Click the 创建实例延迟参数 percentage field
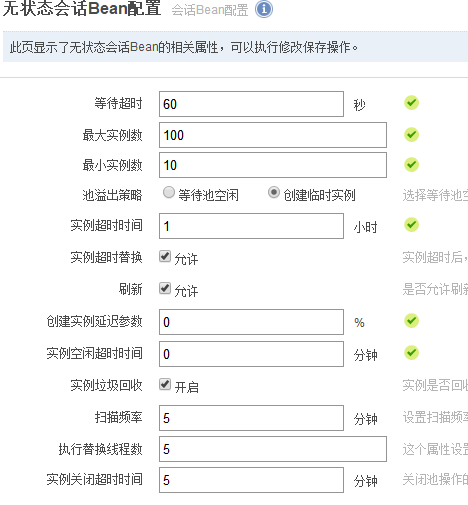 tap(251, 322)
